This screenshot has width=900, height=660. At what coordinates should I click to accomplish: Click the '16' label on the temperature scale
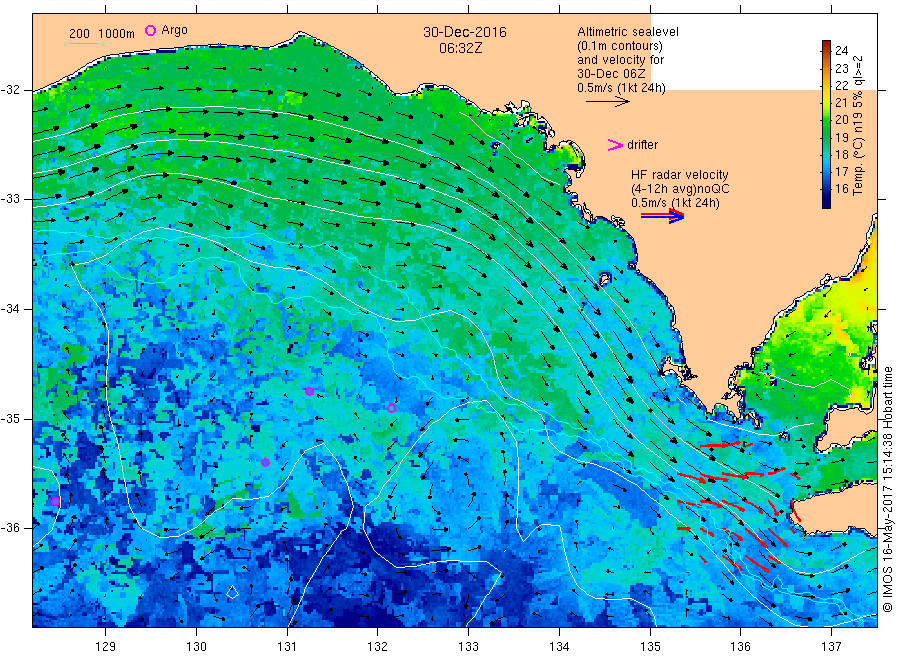coord(841,188)
